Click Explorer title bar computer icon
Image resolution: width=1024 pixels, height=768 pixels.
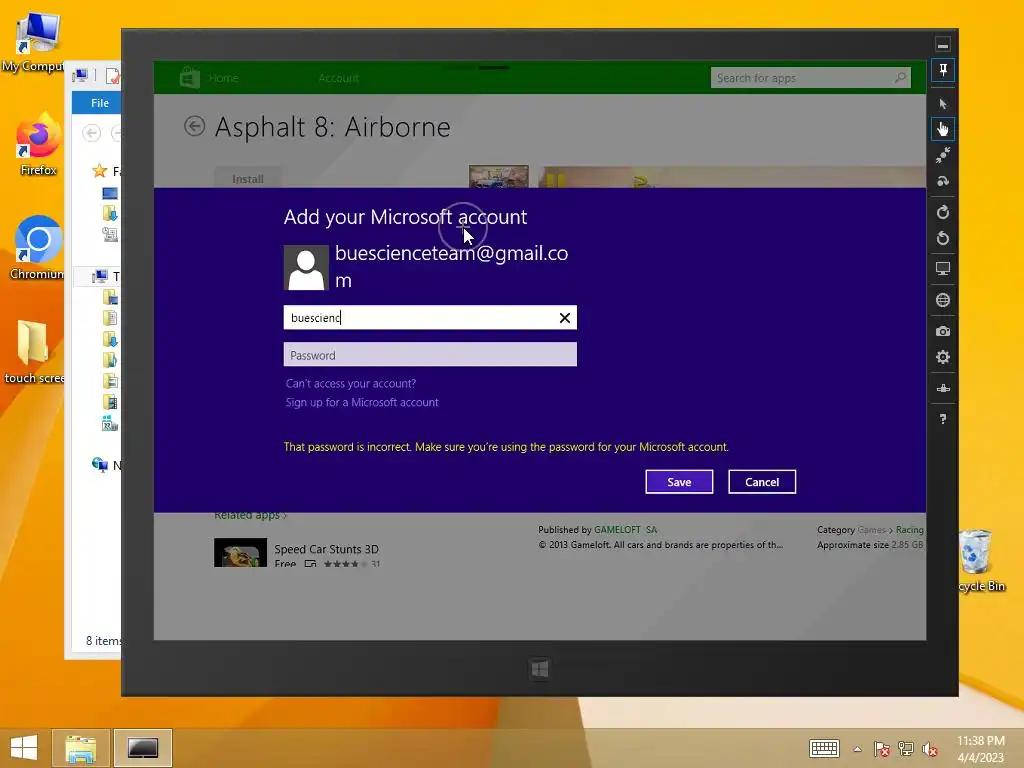coord(81,76)
